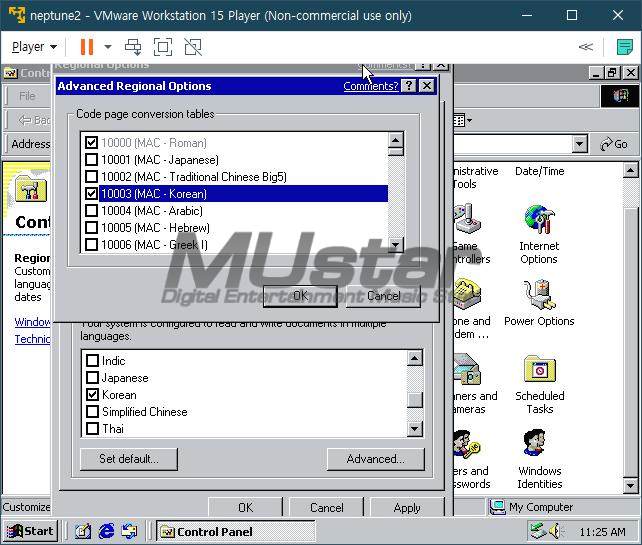642x545 pixels.
Task: Tick the Thai language checkbox
Action: click(93, 429)
